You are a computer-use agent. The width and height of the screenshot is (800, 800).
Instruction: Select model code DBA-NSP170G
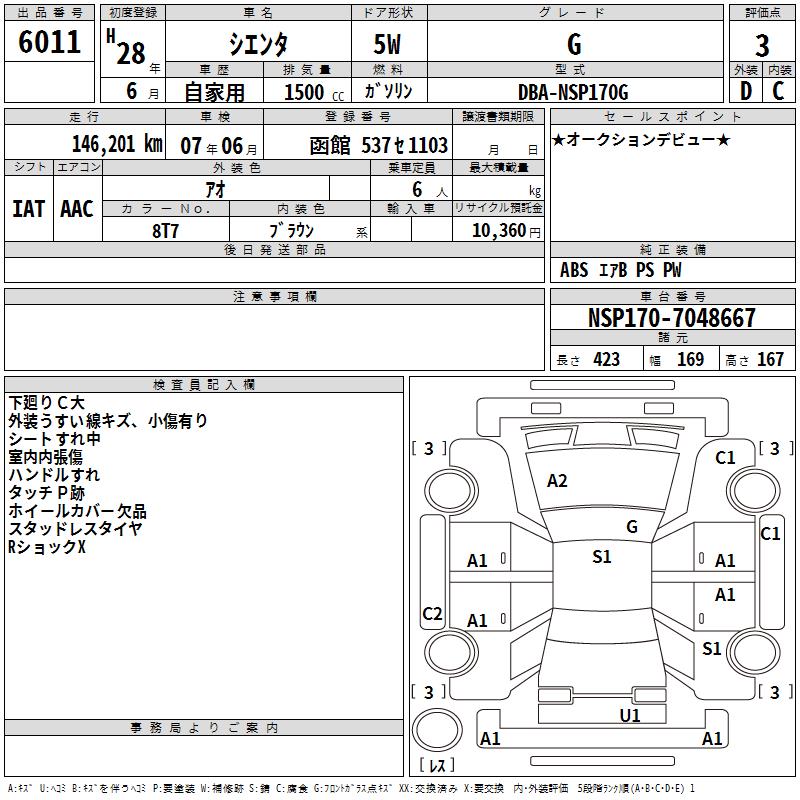(x=573, y=92)
